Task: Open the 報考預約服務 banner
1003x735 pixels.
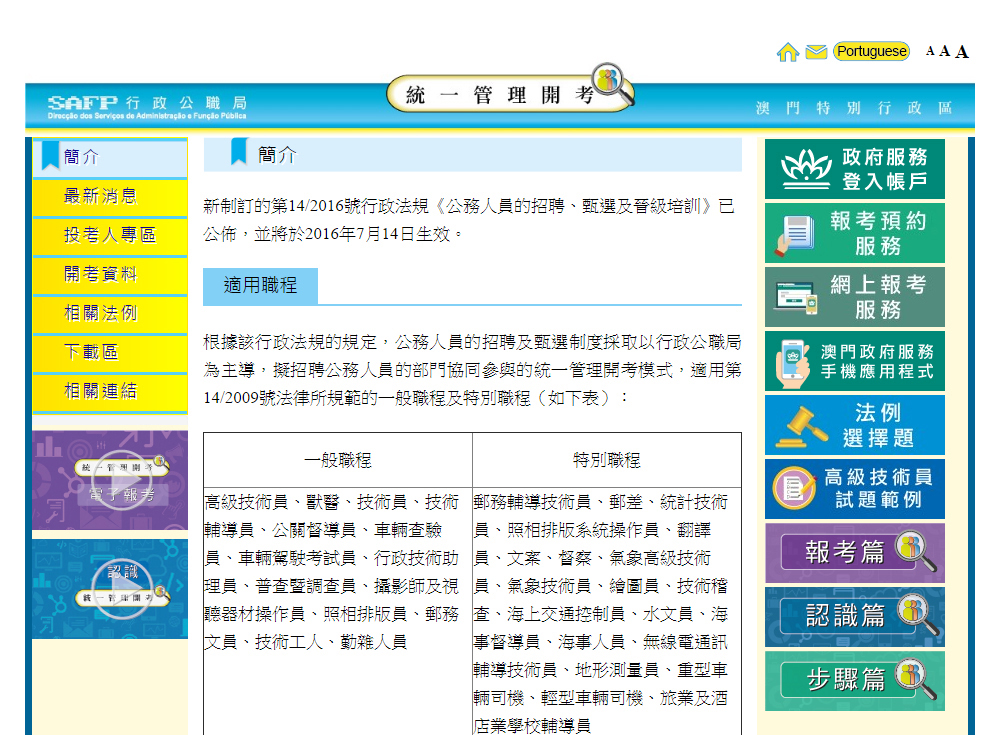Action: pyautogui.click(x=854, y=233)
